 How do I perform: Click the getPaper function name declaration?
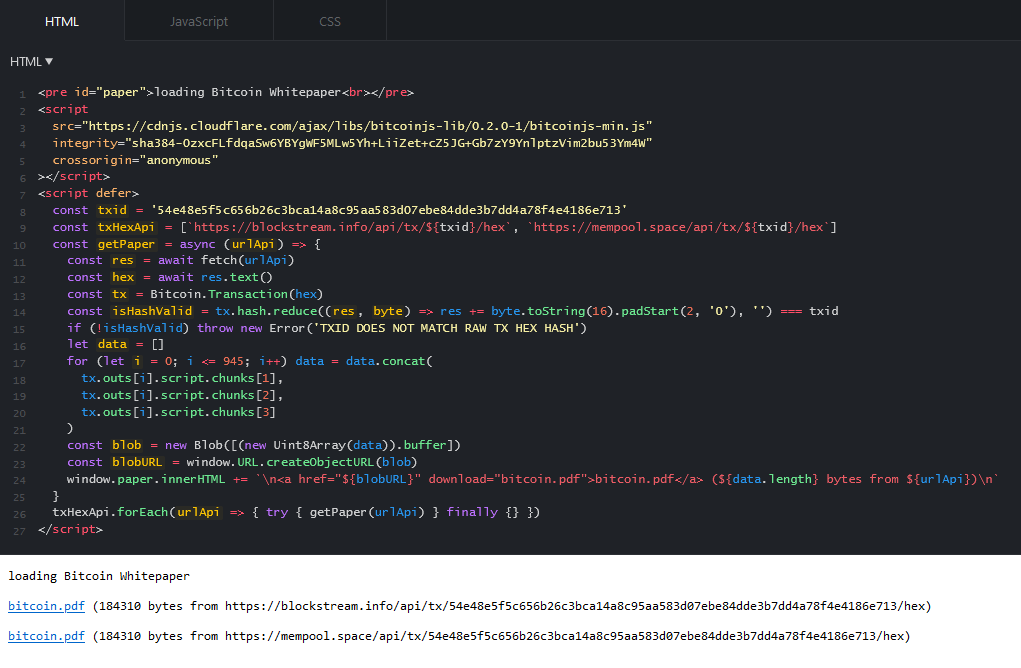(126, 244)
